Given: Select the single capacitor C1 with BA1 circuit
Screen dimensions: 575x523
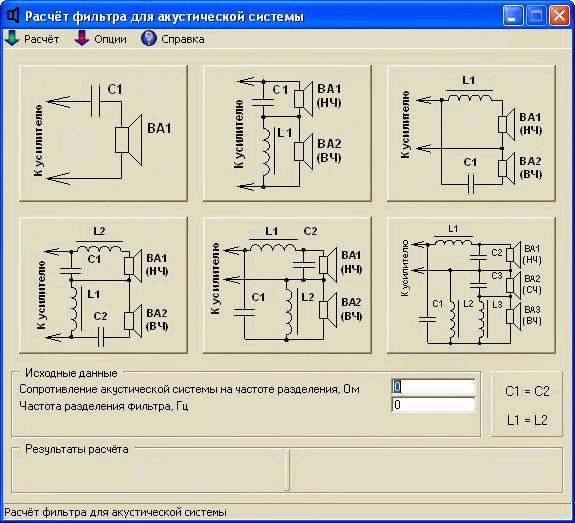Looking at the screenshot, I should click(x=103, y=134).
